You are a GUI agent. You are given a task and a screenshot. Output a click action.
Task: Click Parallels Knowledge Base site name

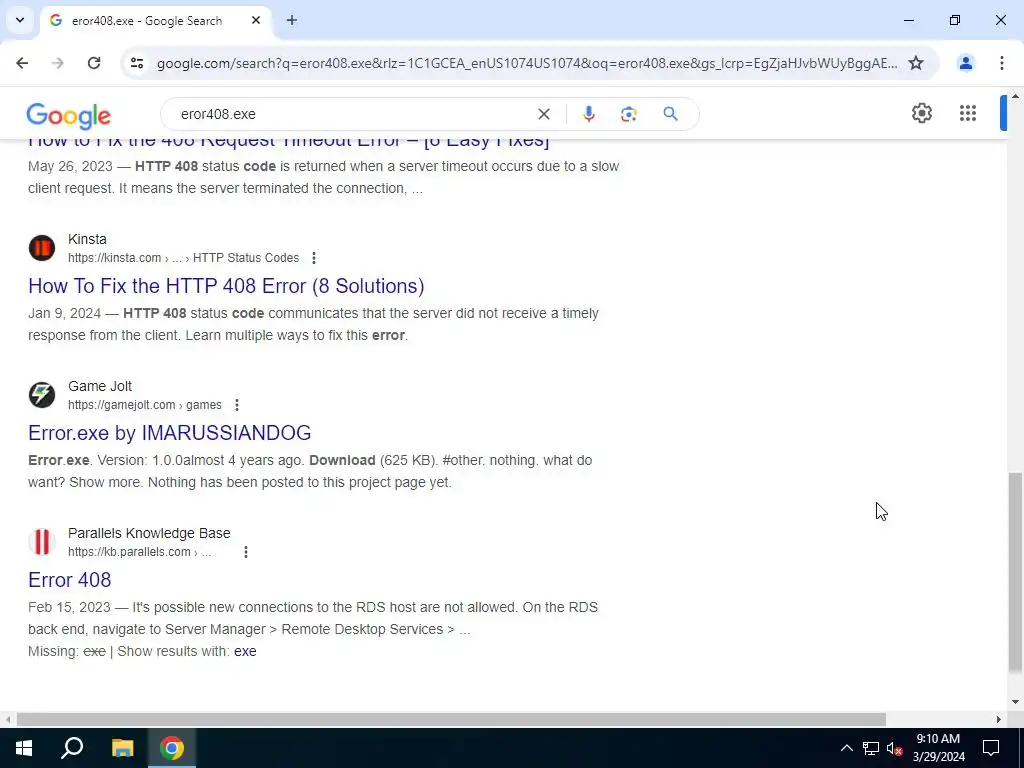pos(149,534)
